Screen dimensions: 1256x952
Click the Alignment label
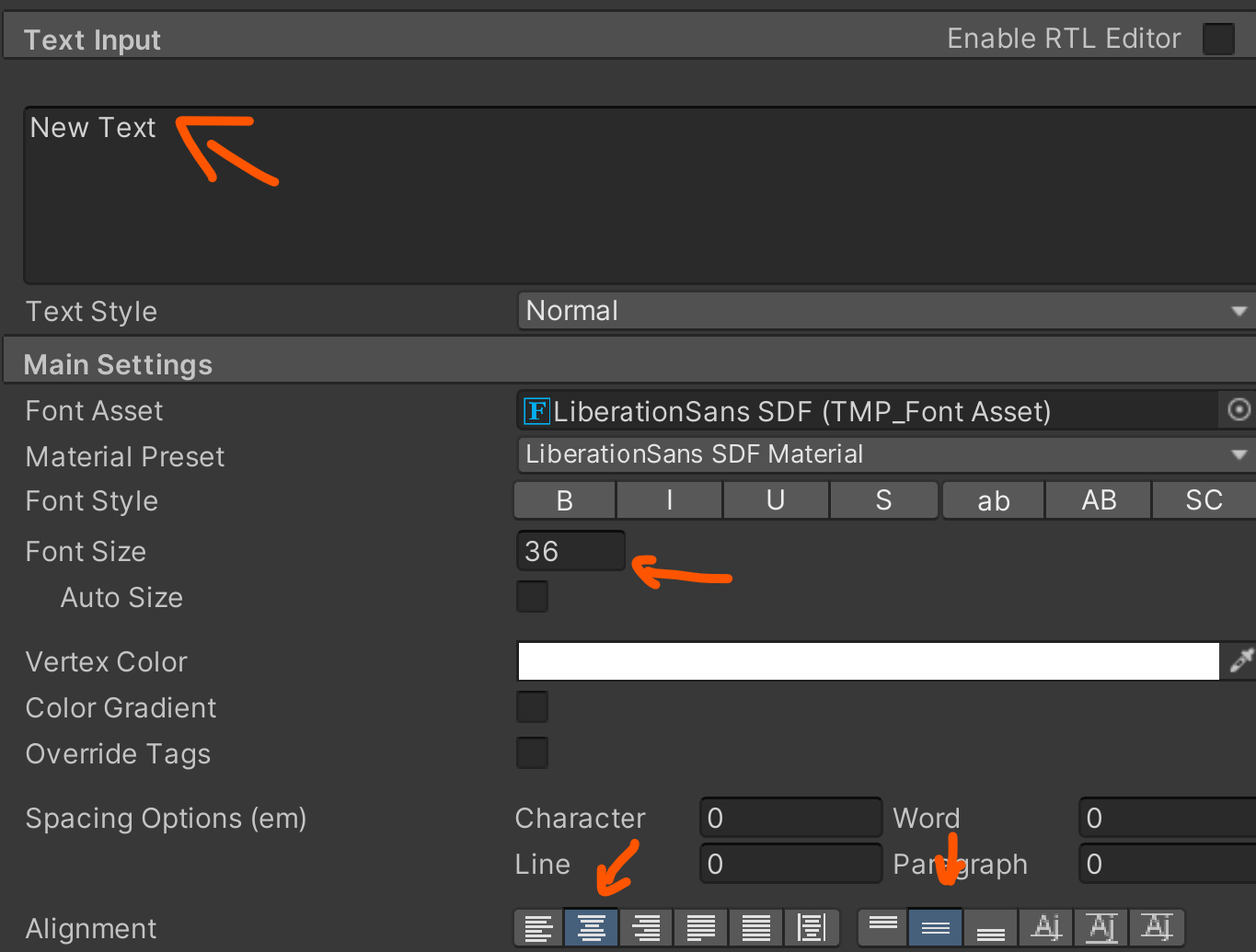pos(91,929)
